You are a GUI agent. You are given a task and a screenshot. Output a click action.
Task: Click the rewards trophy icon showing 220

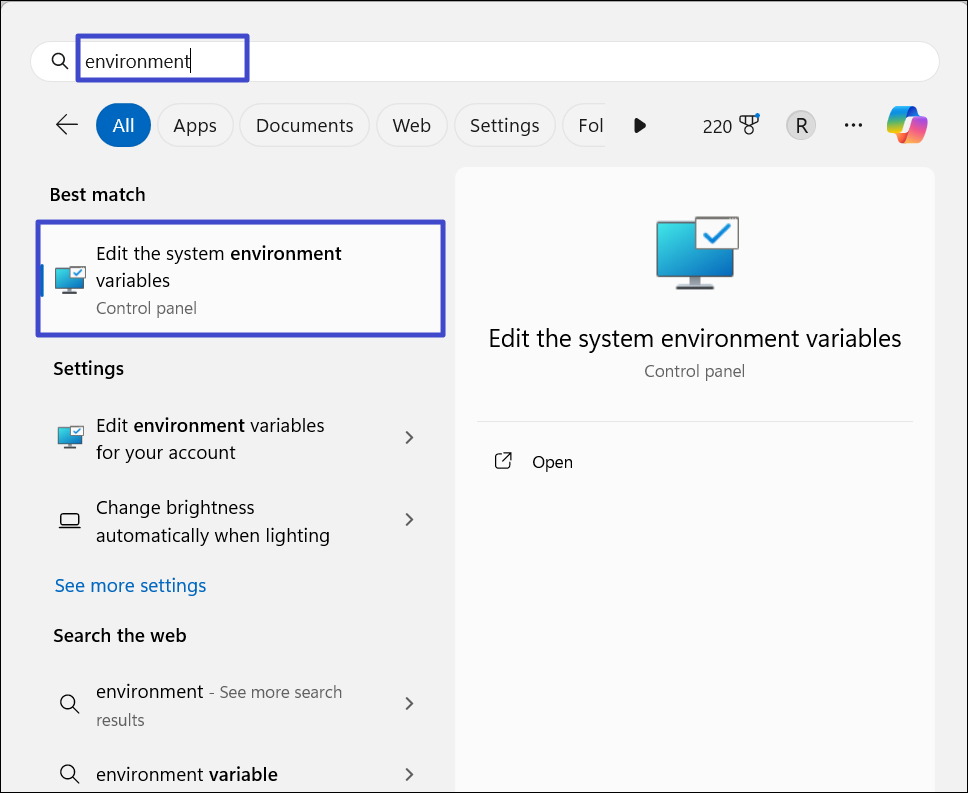point(747,125)
